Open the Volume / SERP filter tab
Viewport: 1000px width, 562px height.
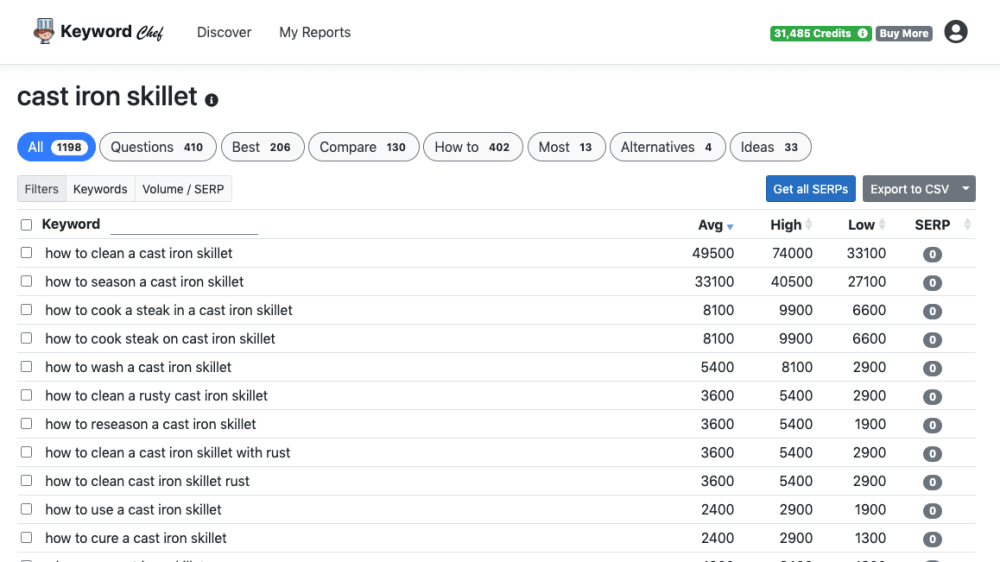[x=183, y=189]
